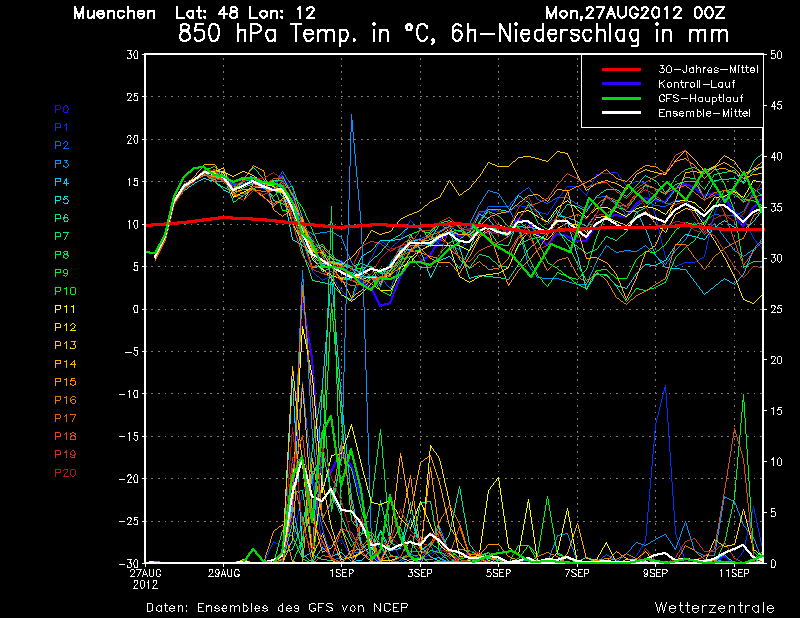Click the P9 ensemble member label
800x618 pixels.
tap(62, 273)
